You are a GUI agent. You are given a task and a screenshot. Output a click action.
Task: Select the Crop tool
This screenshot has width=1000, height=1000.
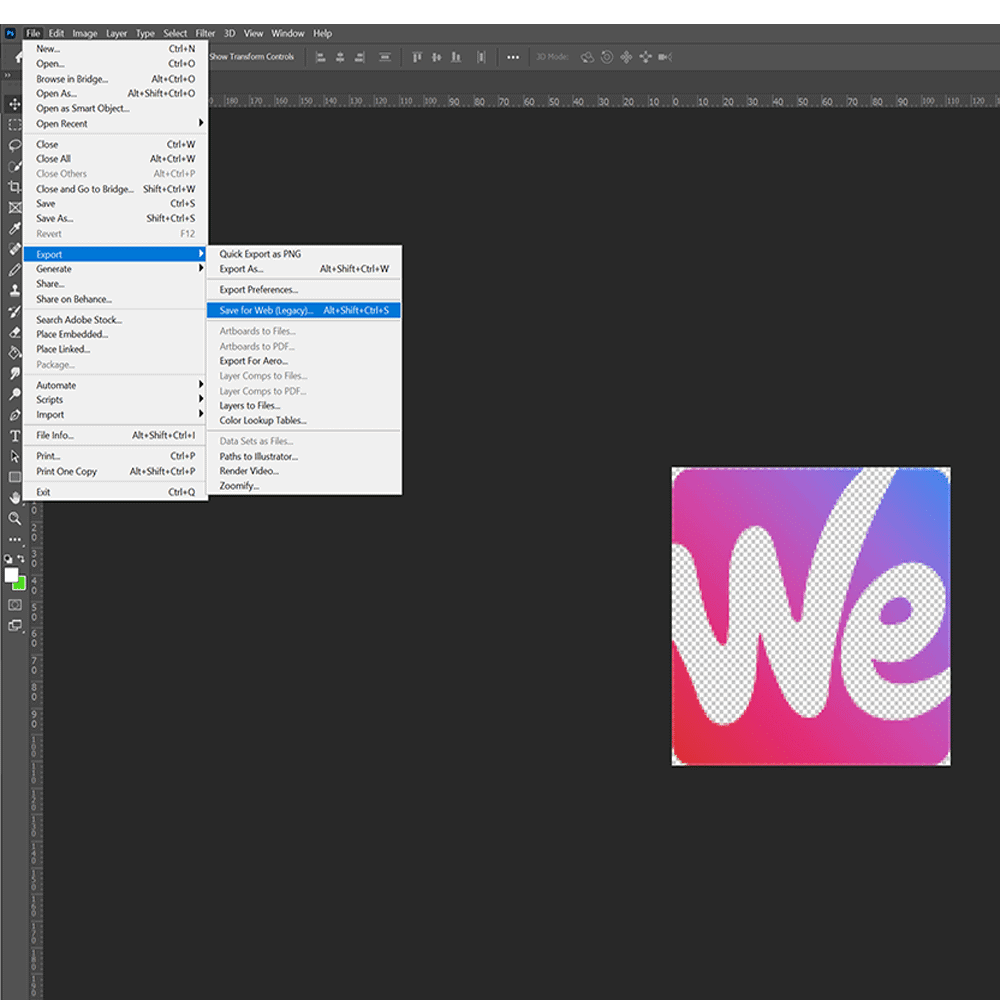coord(15,187)
